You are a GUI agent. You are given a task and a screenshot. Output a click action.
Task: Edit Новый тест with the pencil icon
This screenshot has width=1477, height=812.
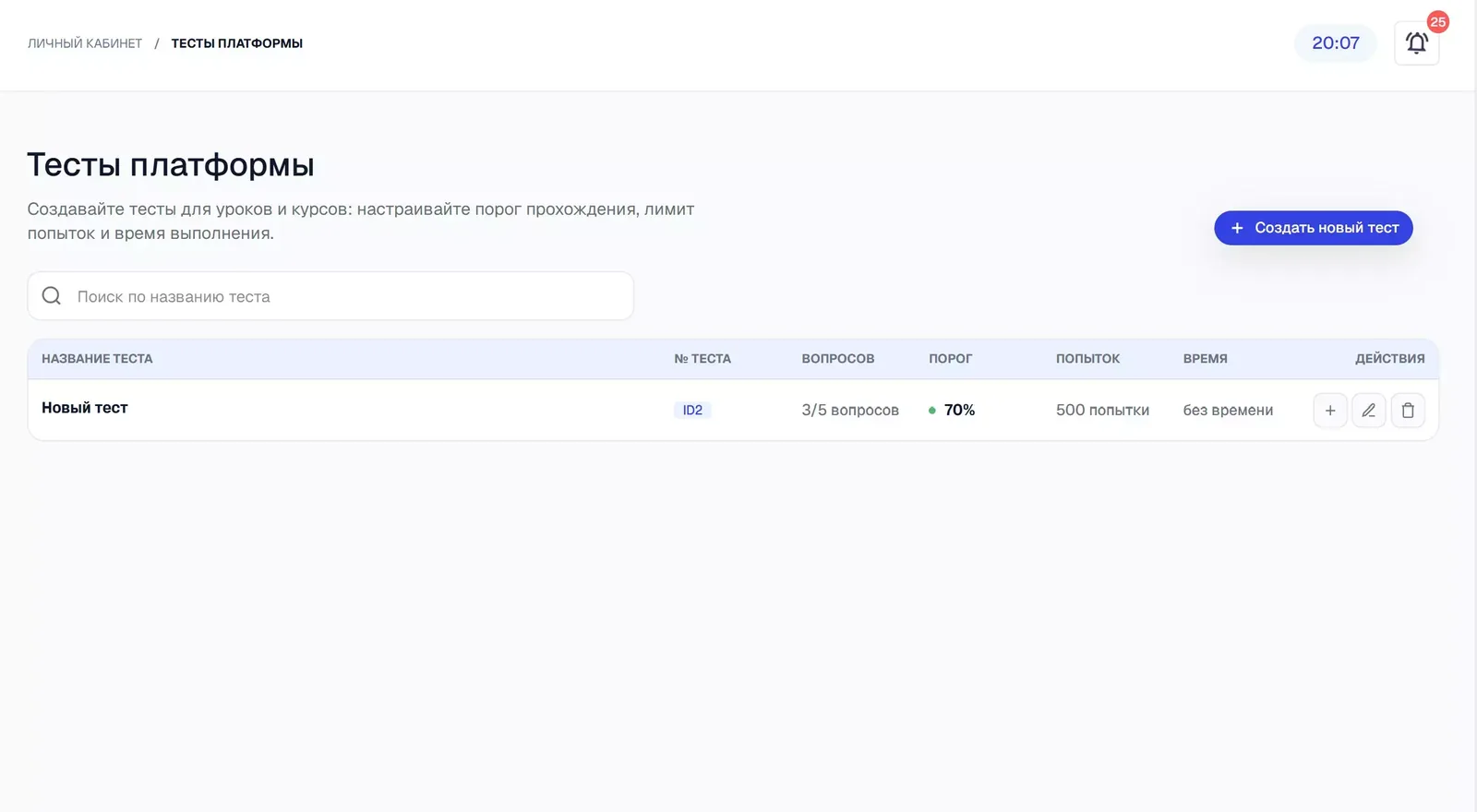(x=1369, y=411)
